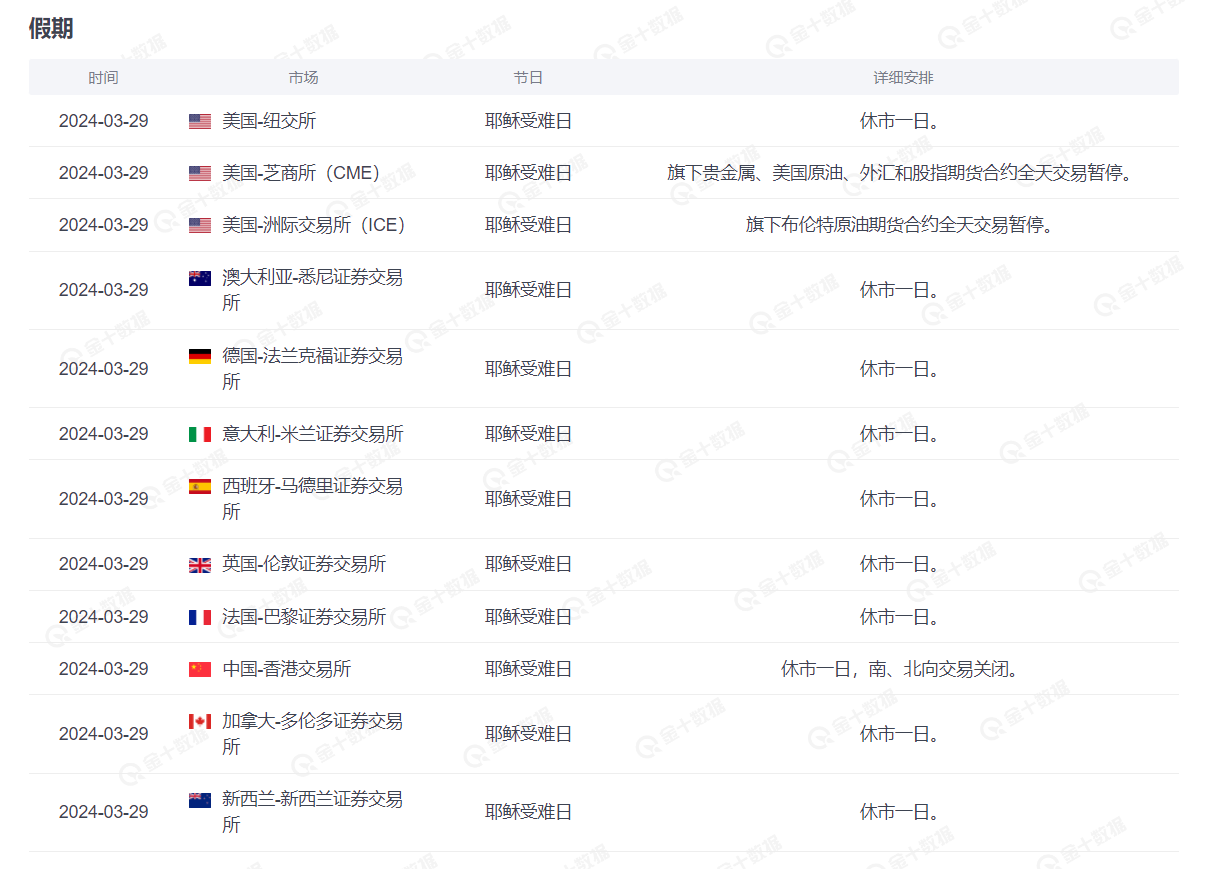Click the New Zealand flag in last row
The width and height of the screenshot is (1207, 869).
click(x=200, y=801)
